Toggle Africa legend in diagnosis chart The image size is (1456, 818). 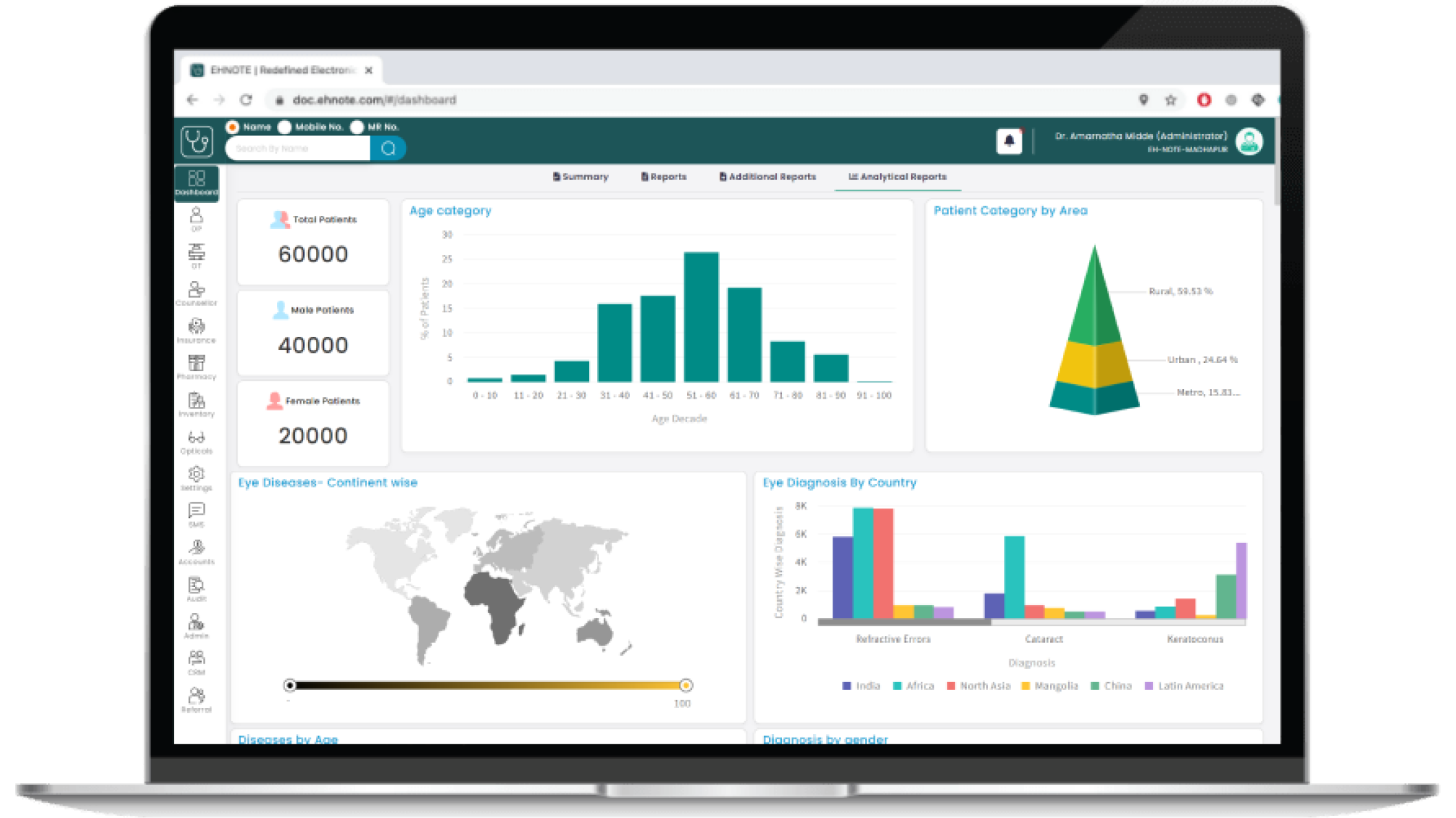[x=913, y=686]
